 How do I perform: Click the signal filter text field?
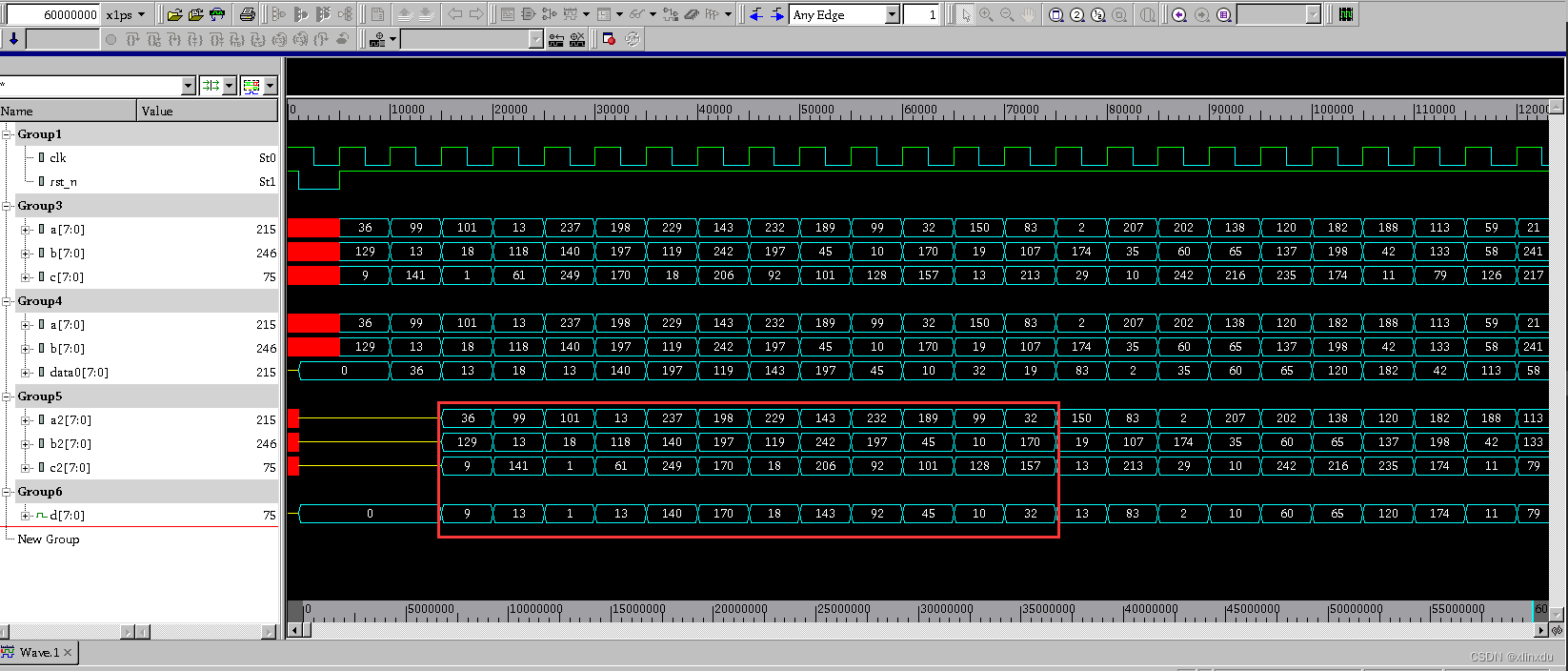pyautogui.click(x=90, y=86)
